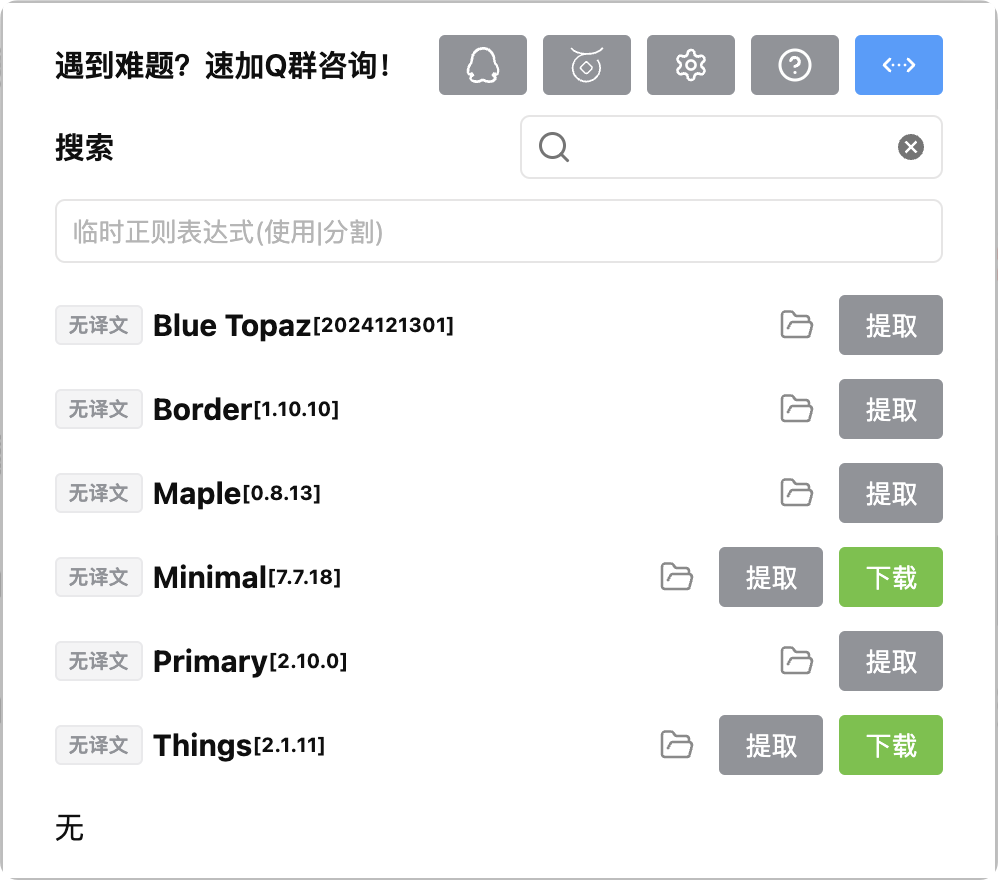Click the 无译文 tag beside Maple

tap(99, 492)
